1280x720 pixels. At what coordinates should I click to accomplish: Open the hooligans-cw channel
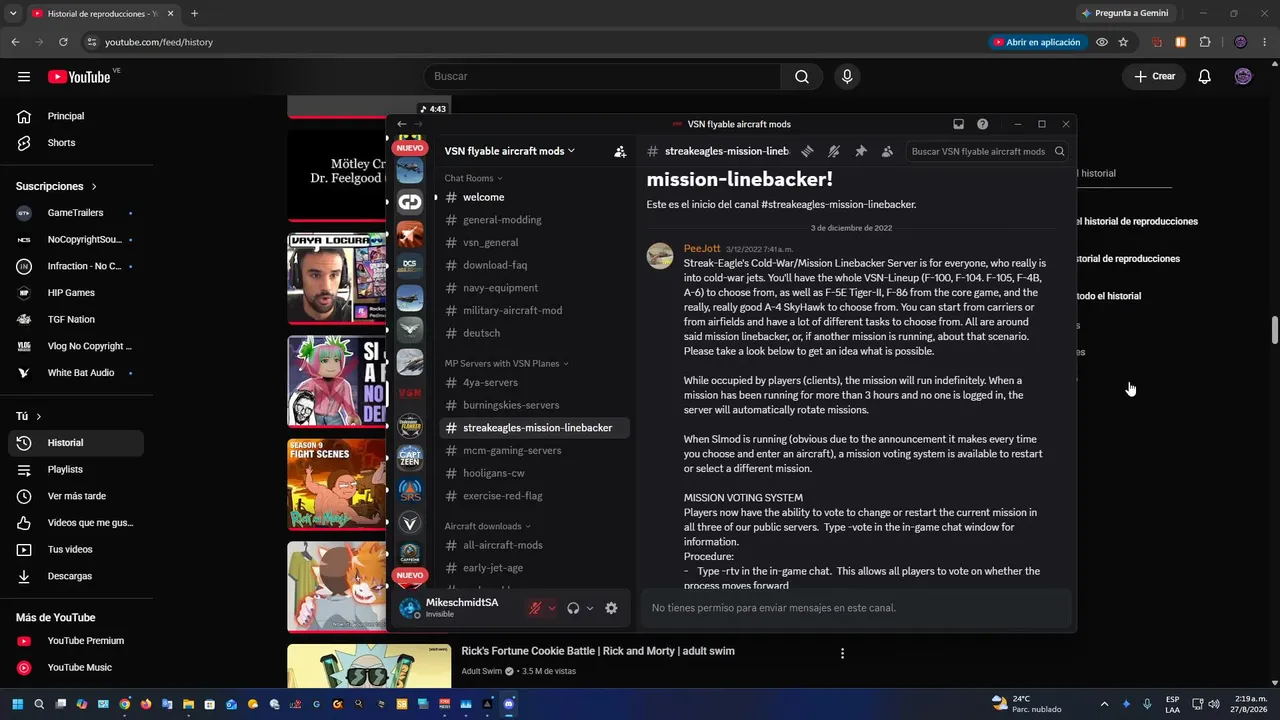(x=534, y=473)
